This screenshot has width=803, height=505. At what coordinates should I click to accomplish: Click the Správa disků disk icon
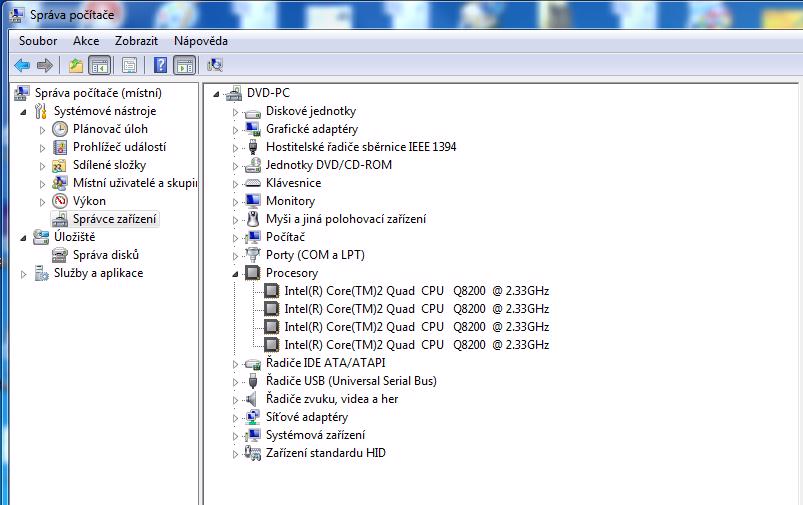pos(60,255)
